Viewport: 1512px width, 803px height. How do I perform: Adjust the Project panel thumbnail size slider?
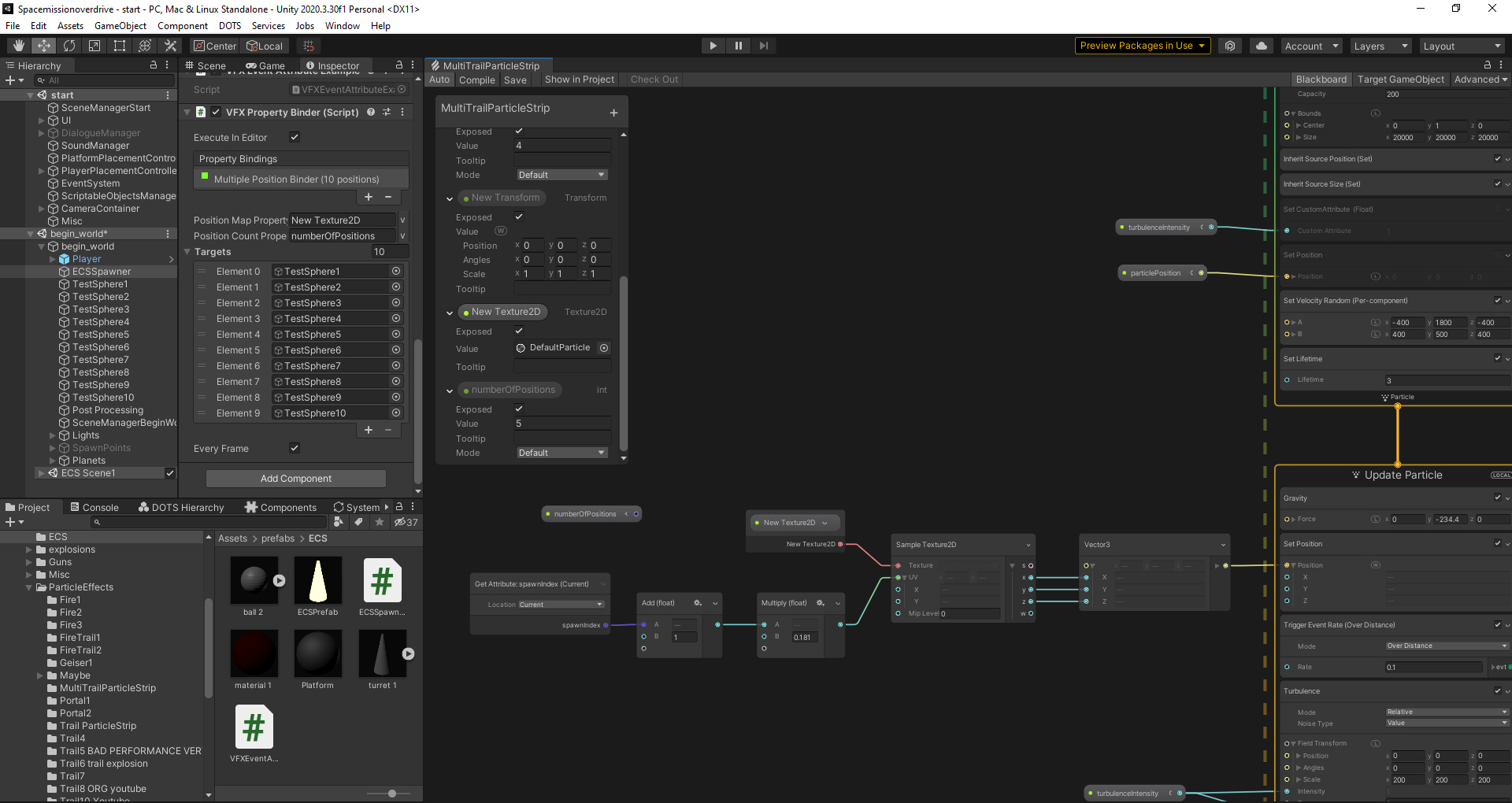[x=391, y=794]
